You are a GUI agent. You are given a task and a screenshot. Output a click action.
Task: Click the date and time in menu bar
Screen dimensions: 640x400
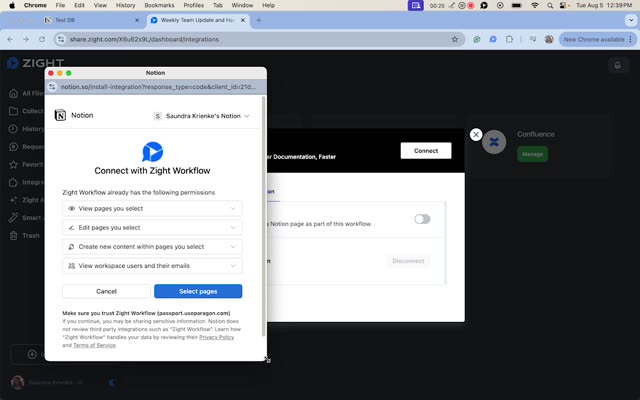pyautogui.click(x=604, y=5)
